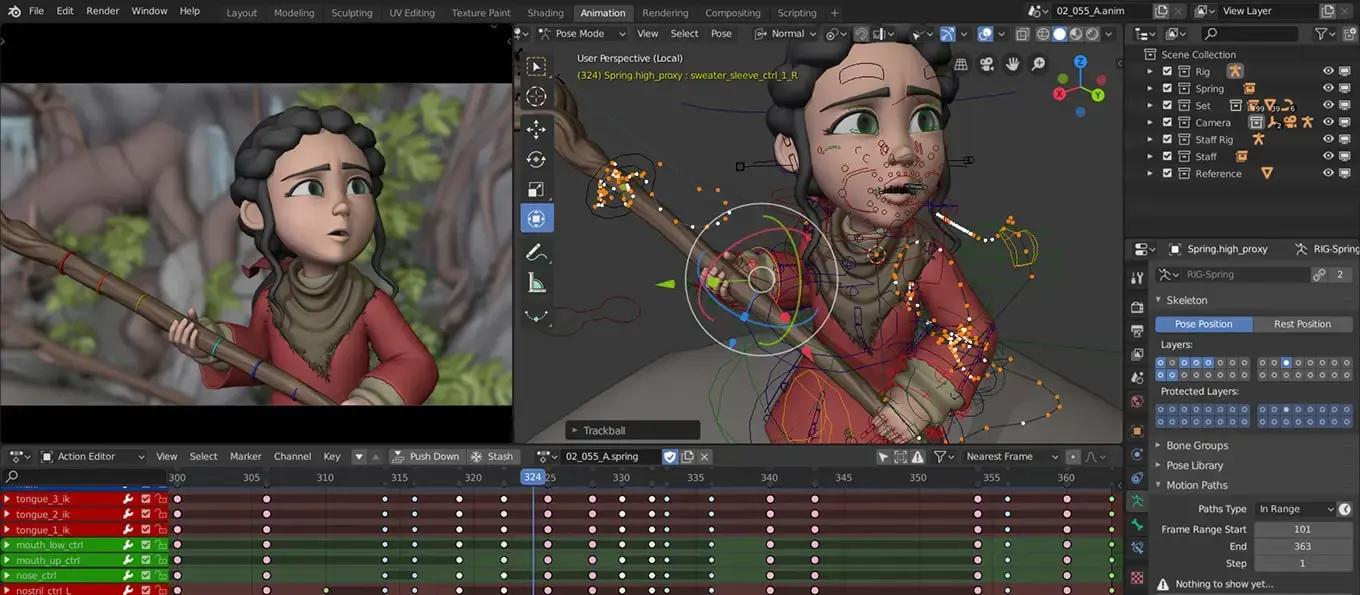Switch to the Rendering workspace tab
Screen dimensions: 1360x595
click(x=665, y=13)
